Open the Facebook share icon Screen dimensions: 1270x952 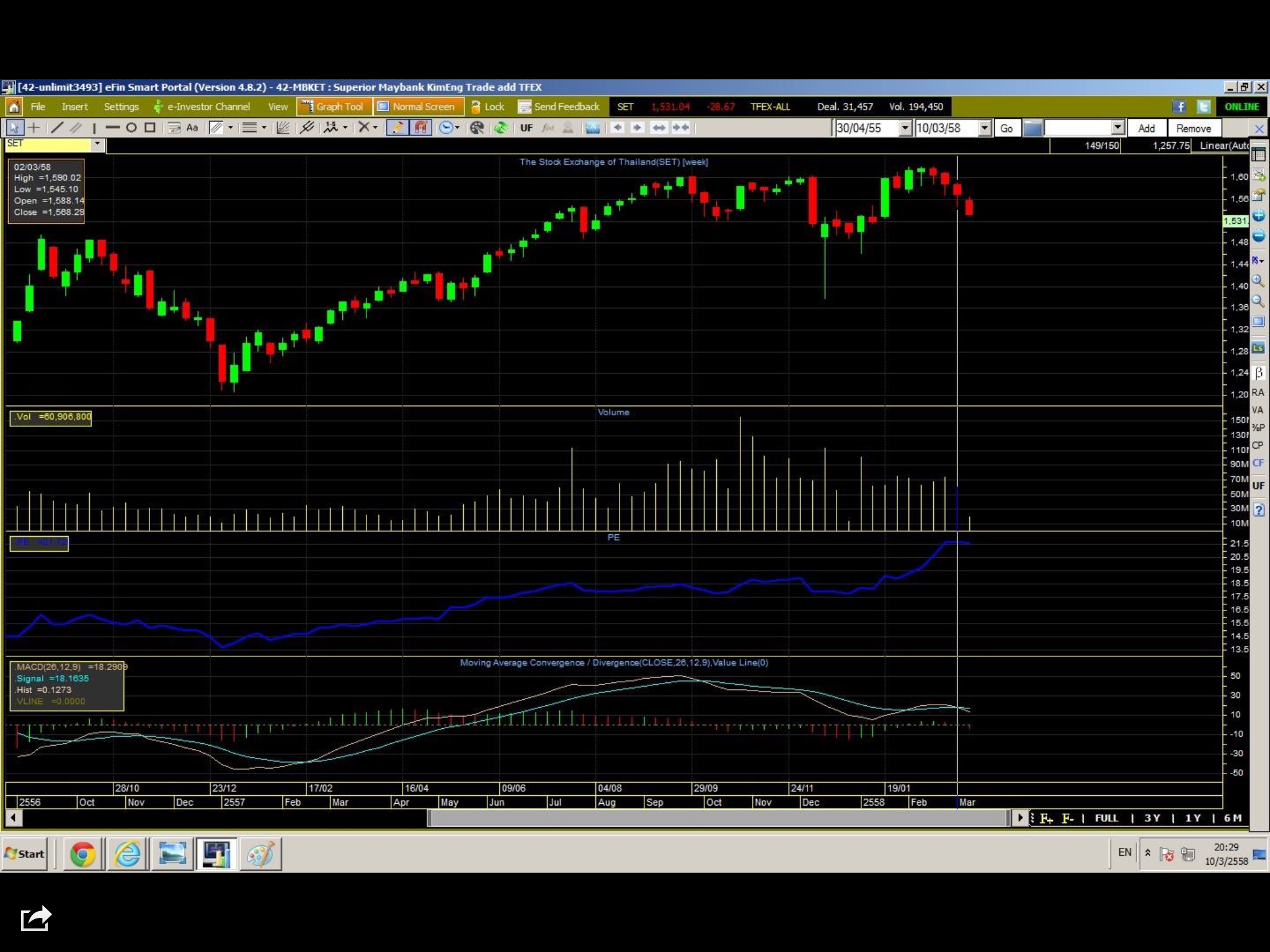click(x=1179, y=107)
